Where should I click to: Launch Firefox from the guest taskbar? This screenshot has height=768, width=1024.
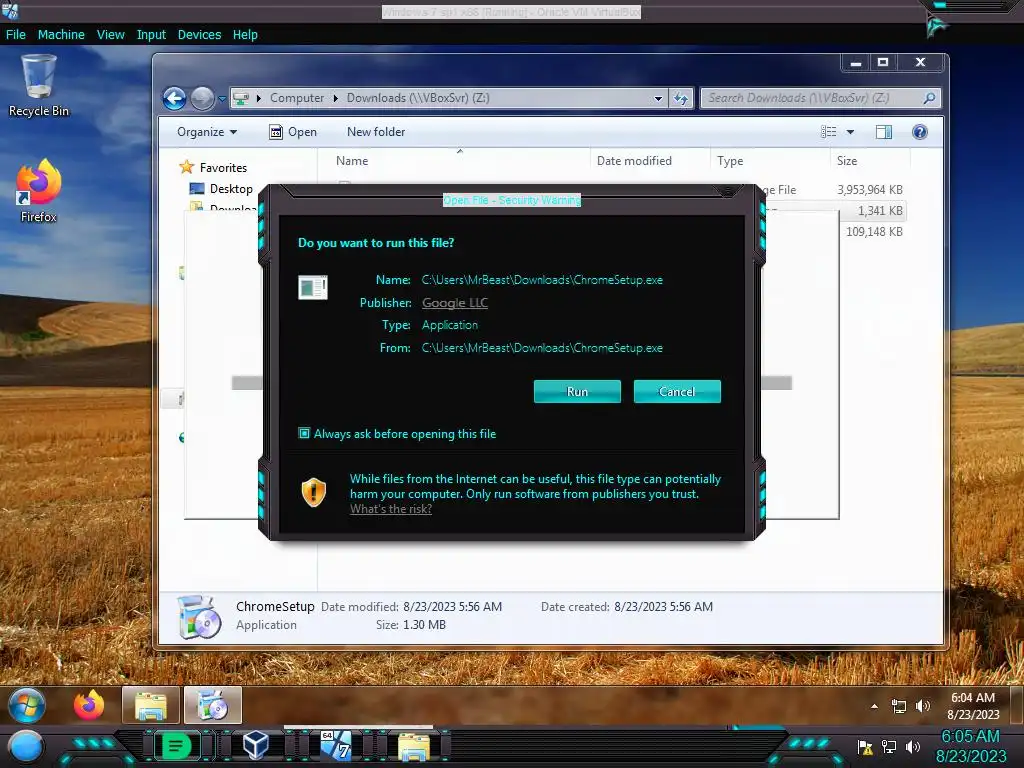pos(89,705)
